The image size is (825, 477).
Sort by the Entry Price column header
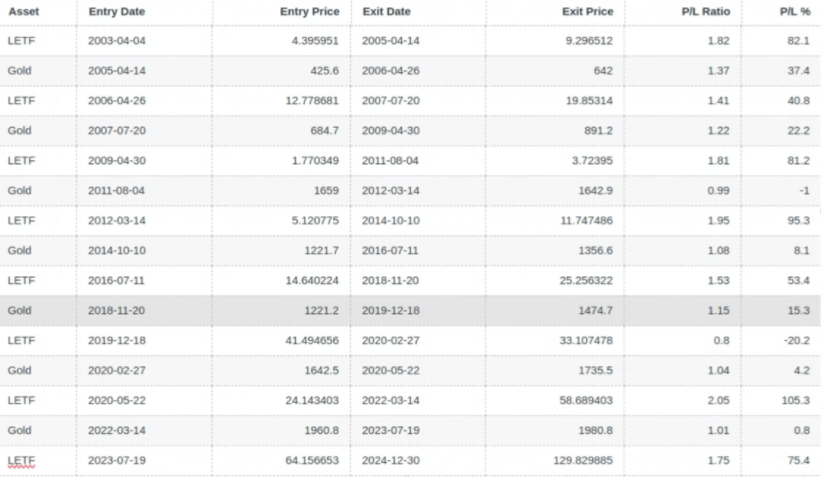(309, 11)
